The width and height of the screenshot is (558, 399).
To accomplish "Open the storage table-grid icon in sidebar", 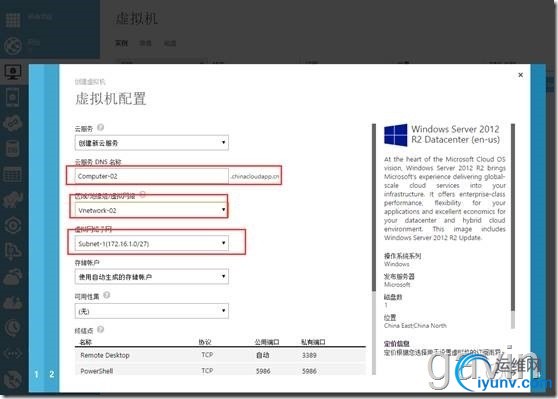I will pyautogui.click(x=13, y=174).
